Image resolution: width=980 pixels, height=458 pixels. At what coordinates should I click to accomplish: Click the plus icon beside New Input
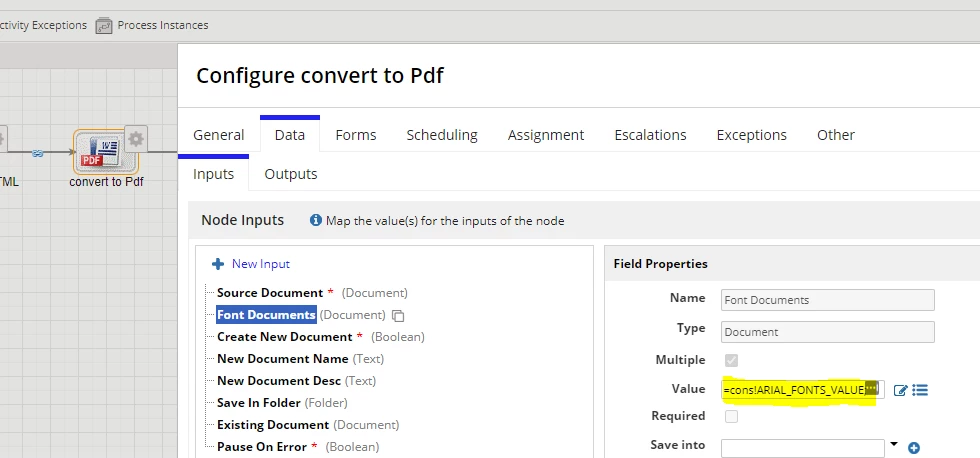218,264
